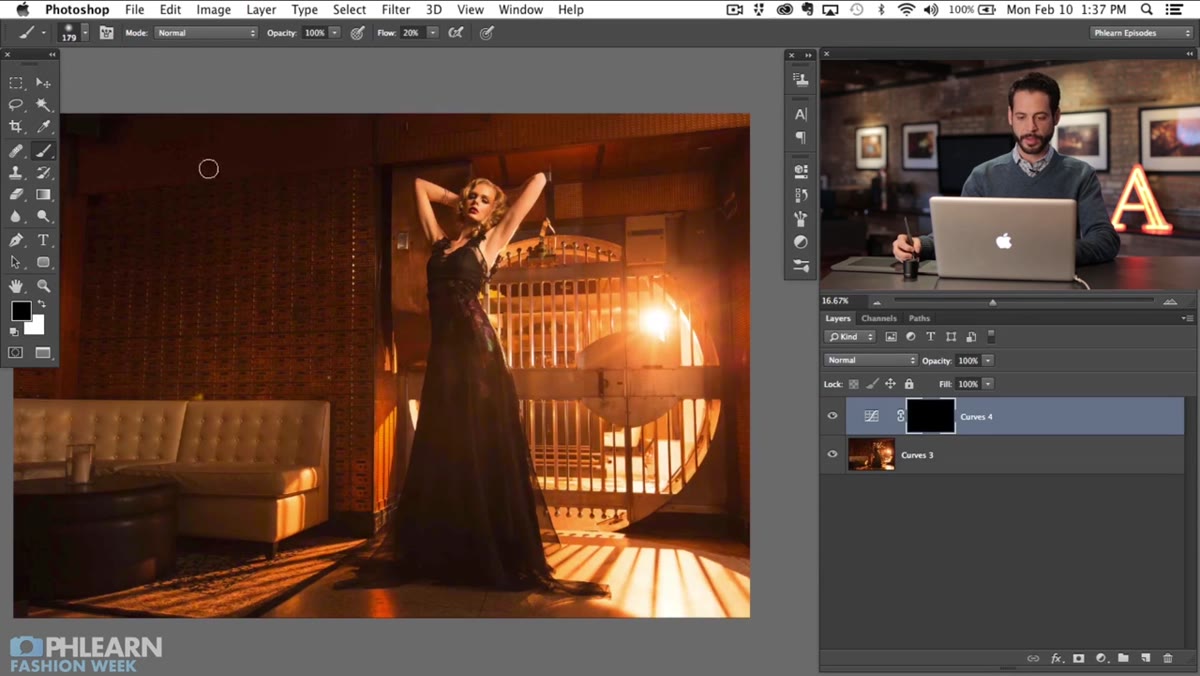Expand the layer Fill dropdown
The width and height of the screenshot is (1200, 676).
click(x=988, y=384)
